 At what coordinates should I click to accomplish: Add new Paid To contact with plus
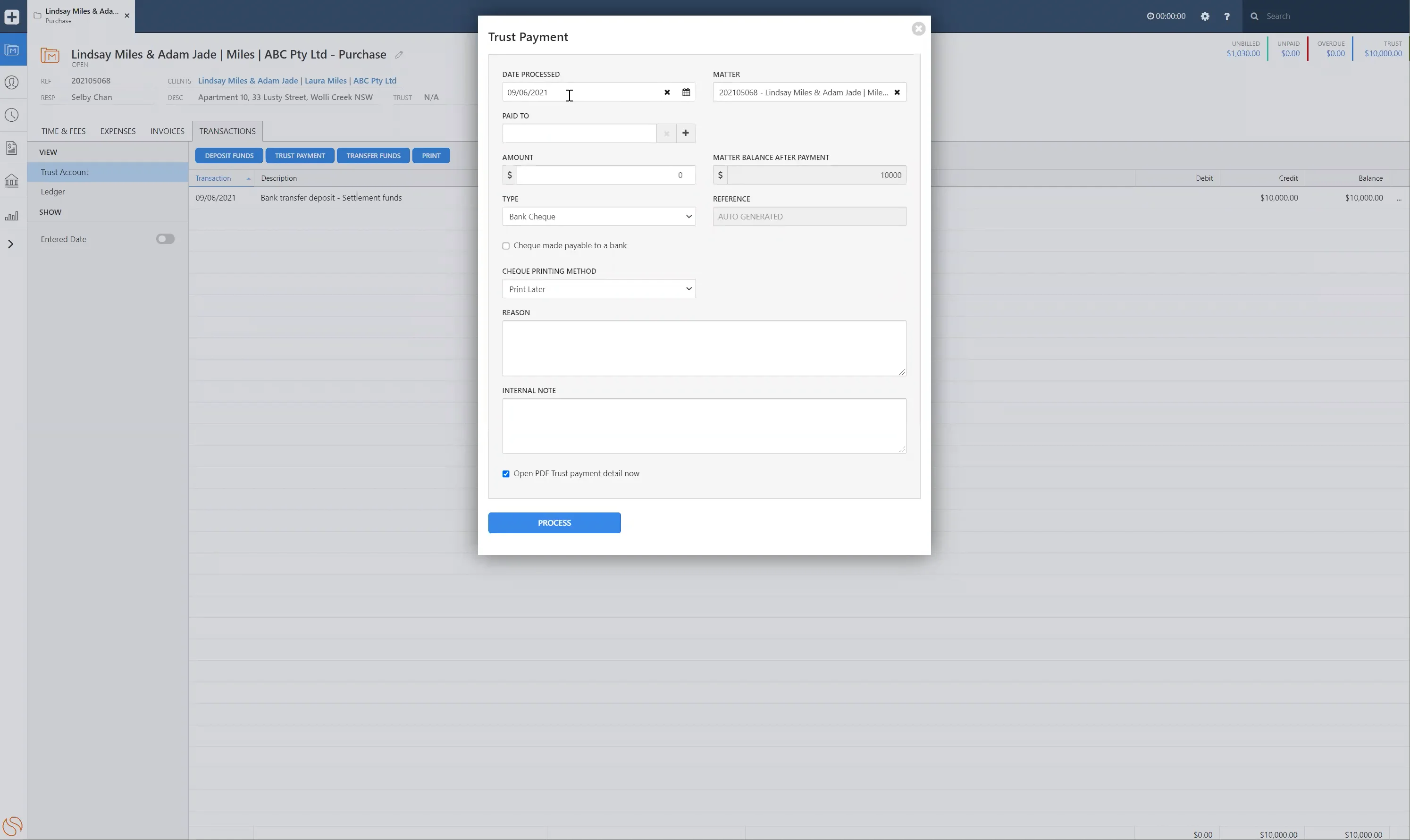[686, 134]
